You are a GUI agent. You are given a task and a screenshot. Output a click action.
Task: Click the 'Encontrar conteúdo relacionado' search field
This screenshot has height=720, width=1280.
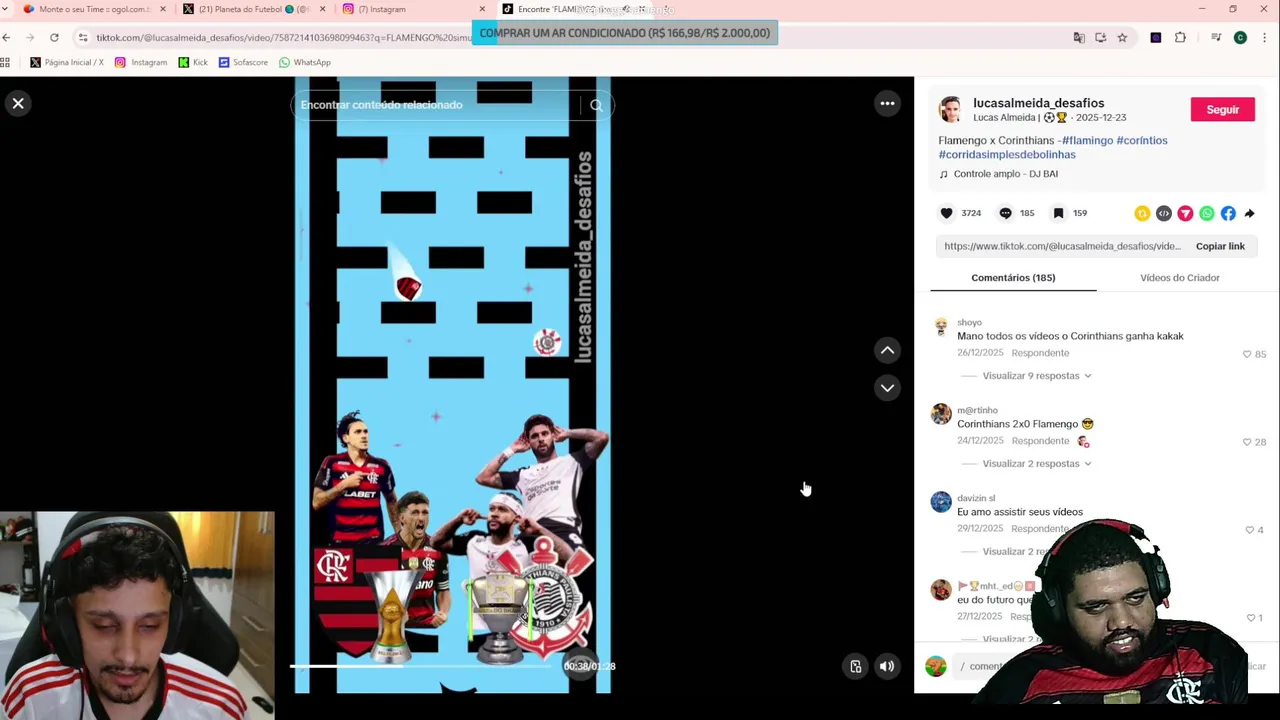pos(435,105)
